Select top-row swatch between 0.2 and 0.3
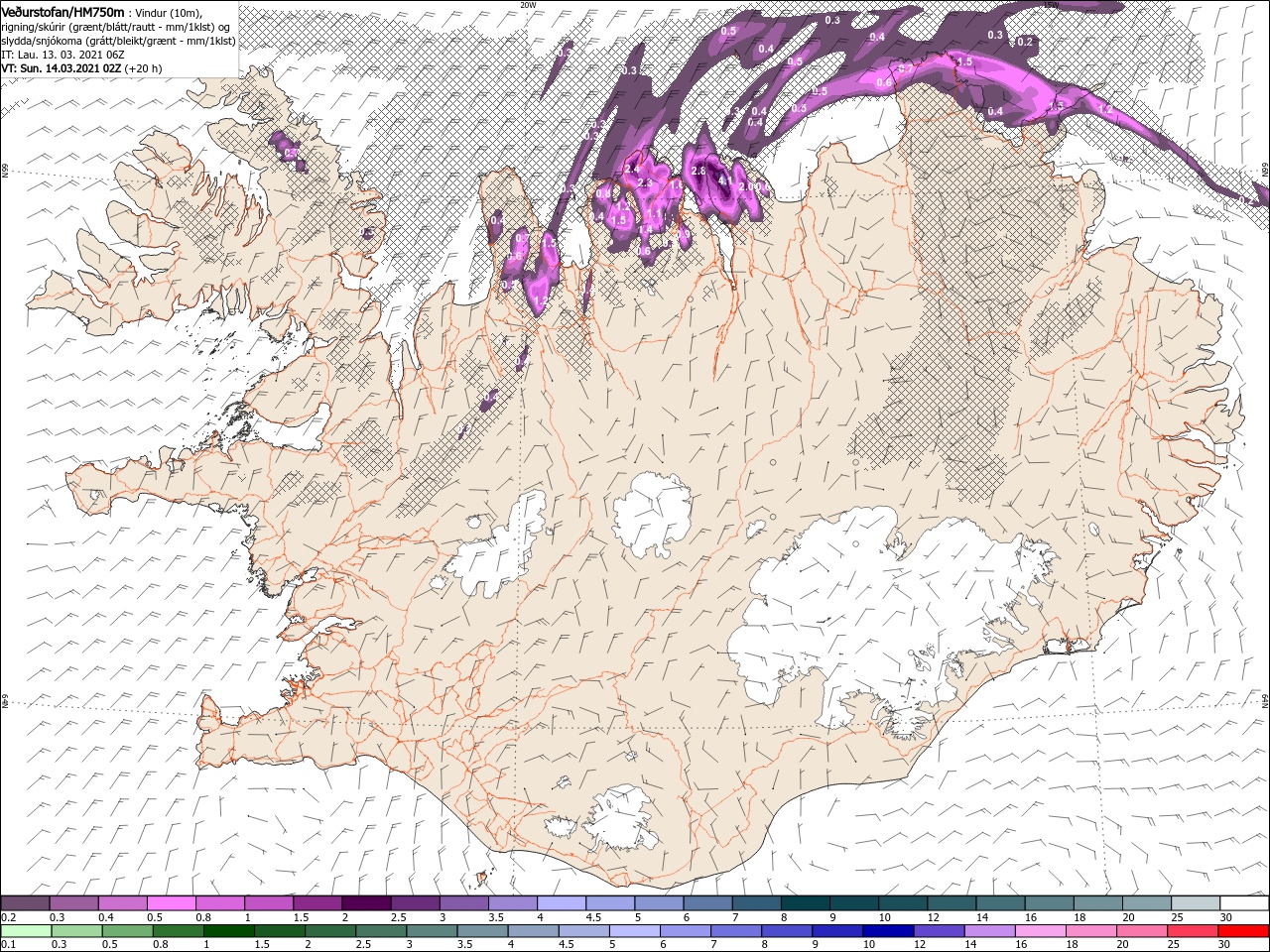The width and height of the screenshot is (1270, 952). [x=25, y=903]
